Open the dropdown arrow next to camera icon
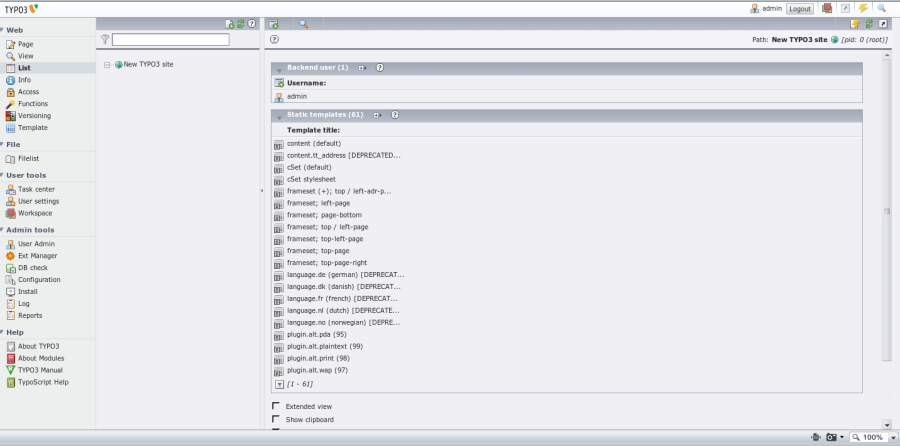Image resolution: width=900 pixels, height=446 pixels. (841, 437)
